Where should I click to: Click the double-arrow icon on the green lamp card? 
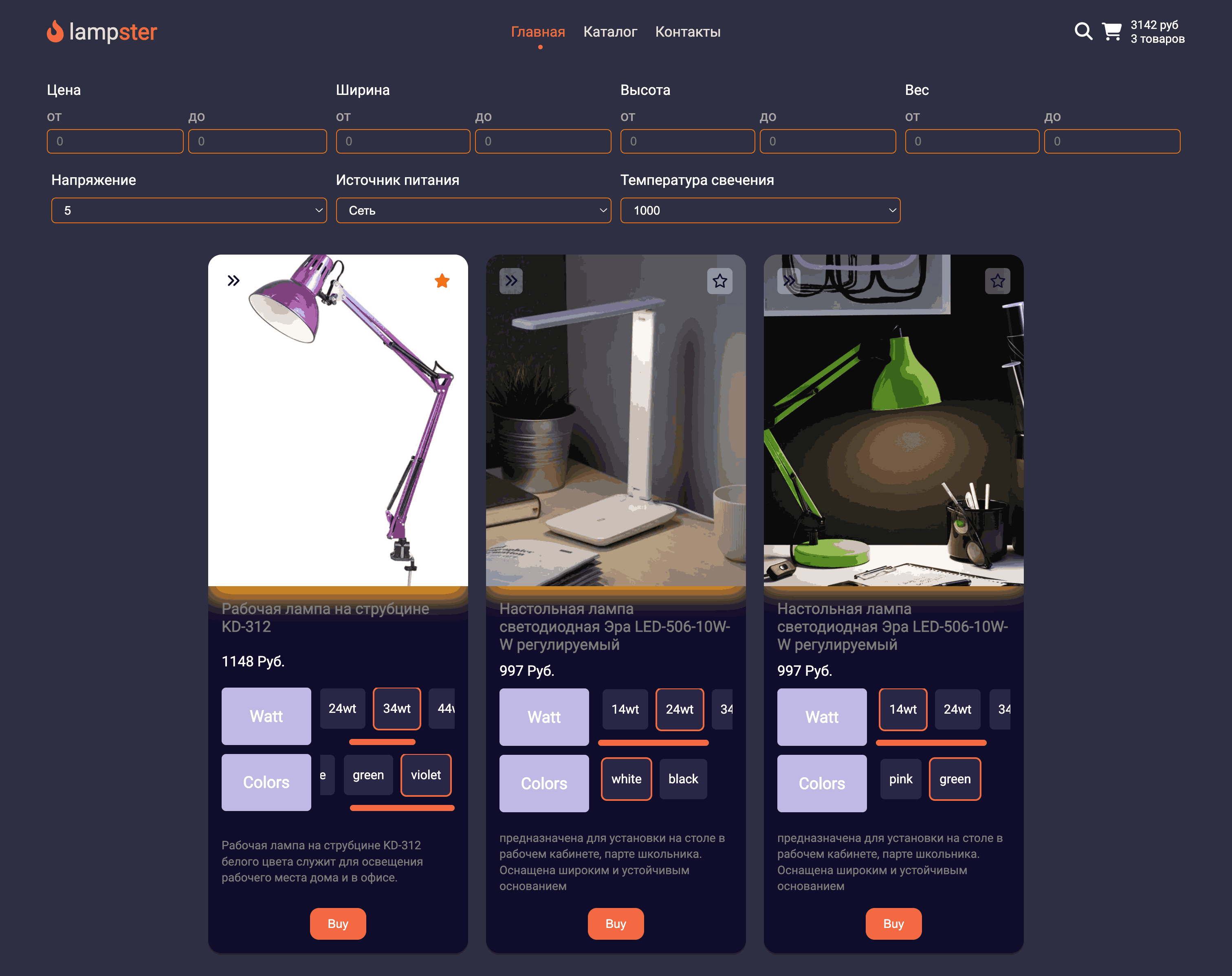click(x=789, y=281)
